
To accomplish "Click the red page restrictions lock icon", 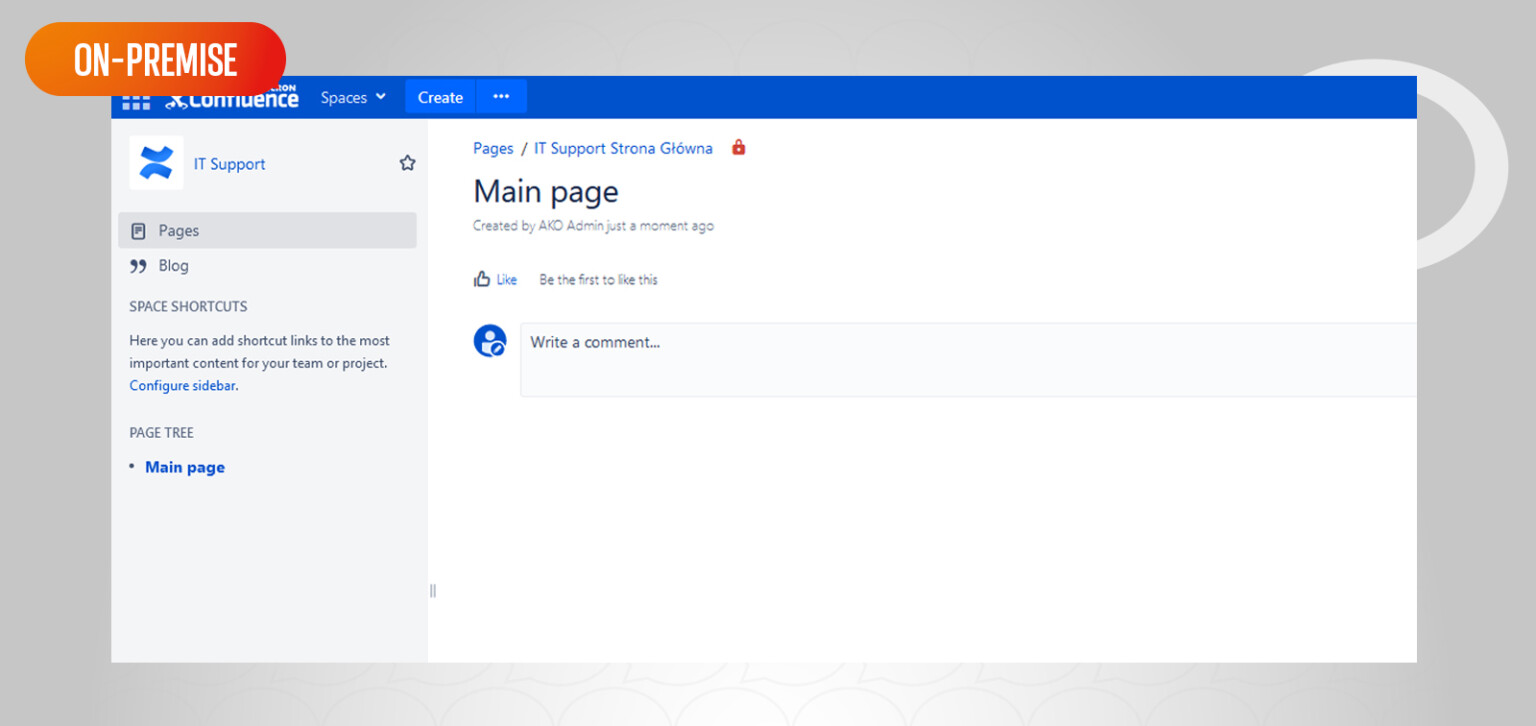I will point(739,148).
